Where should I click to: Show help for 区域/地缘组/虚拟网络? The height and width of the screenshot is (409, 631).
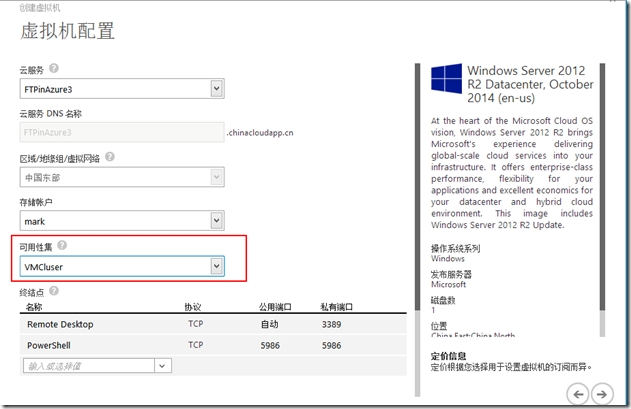click(109, 157)
